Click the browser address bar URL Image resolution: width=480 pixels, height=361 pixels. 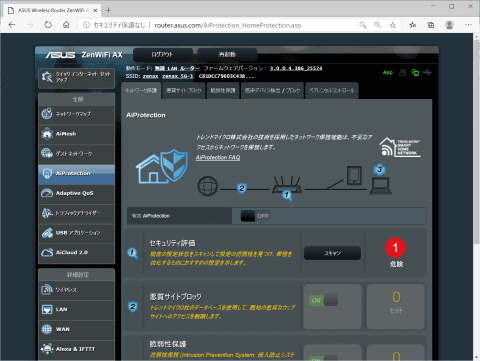[x=228, y=25]
